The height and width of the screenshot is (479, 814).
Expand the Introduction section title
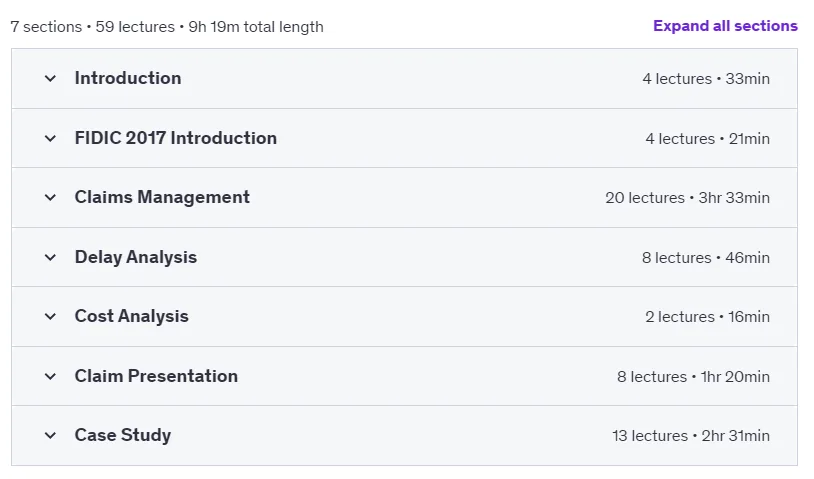point(128,78)
